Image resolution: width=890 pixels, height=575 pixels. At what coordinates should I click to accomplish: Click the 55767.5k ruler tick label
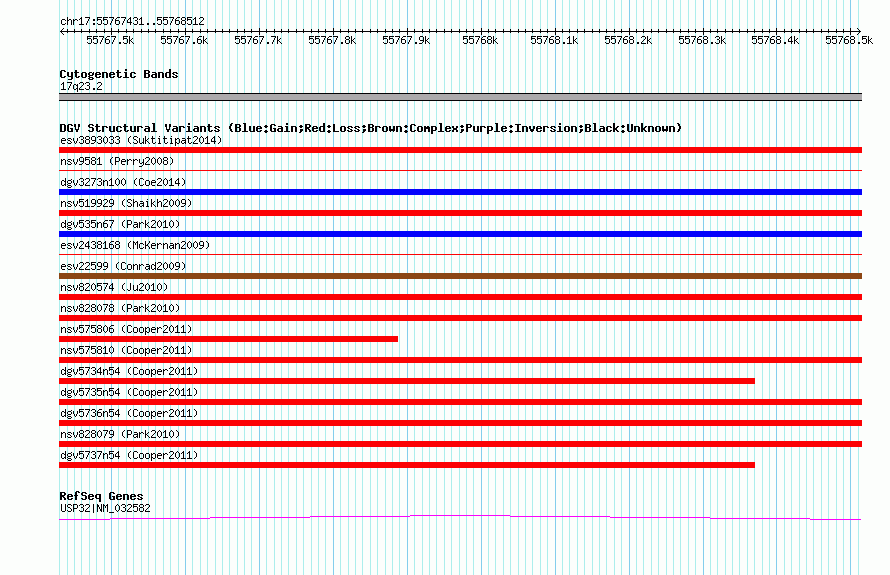point(110,40)
